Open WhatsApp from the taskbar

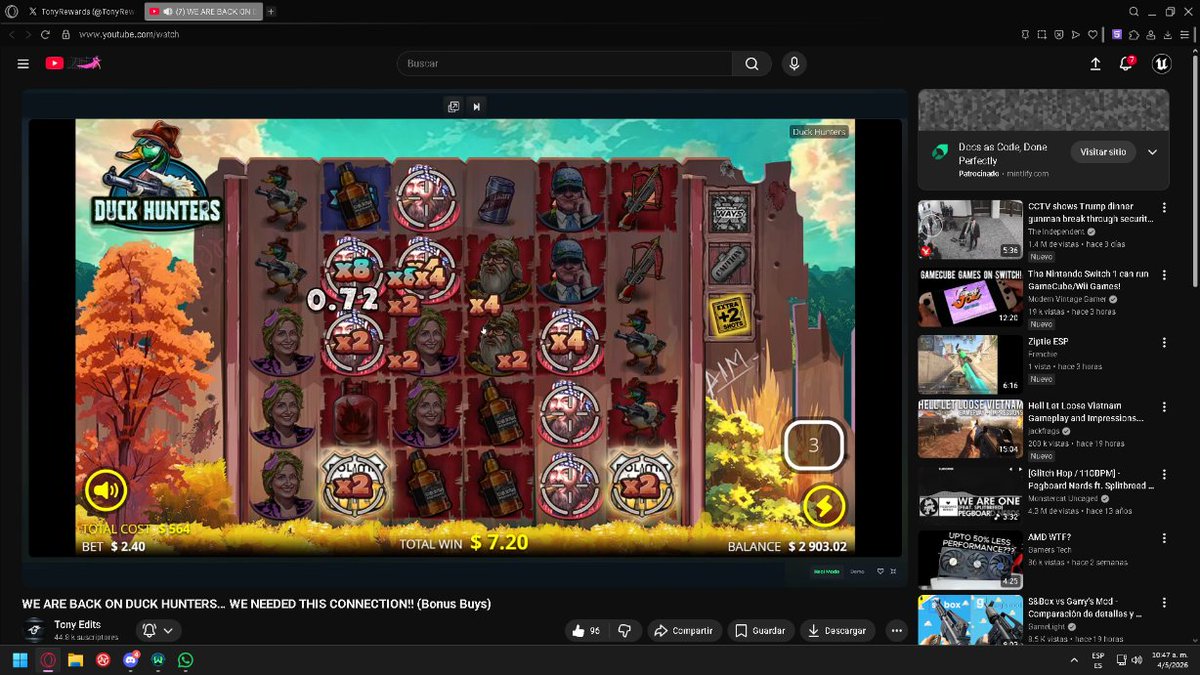coord(186,660)
